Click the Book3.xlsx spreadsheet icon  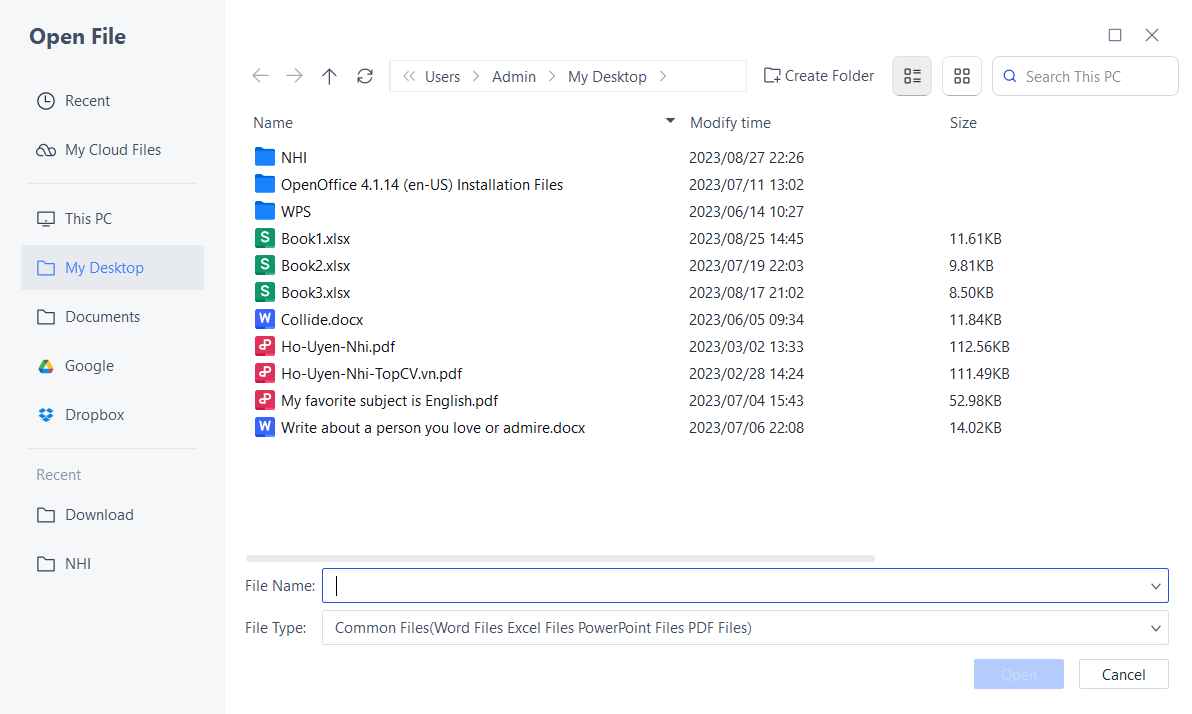(265, 292)
